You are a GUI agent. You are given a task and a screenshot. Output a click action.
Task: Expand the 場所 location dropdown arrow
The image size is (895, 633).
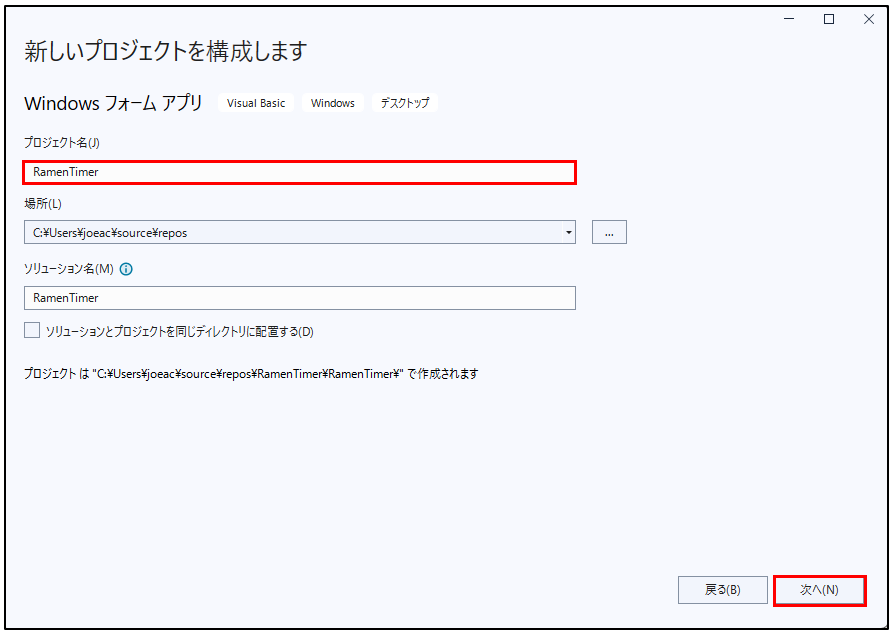click(x=568, y=232)
